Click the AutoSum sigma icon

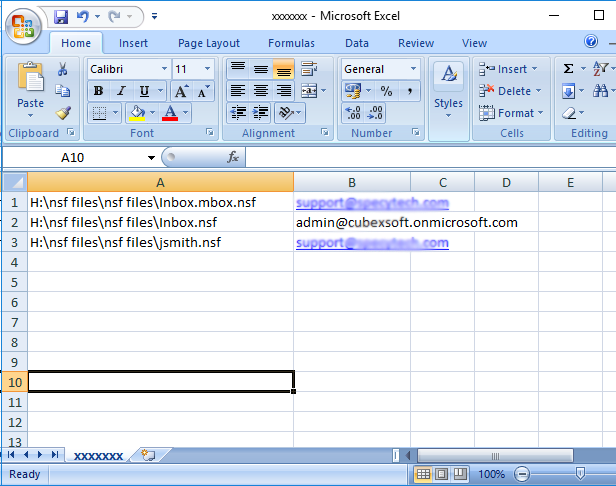[568, 69]
